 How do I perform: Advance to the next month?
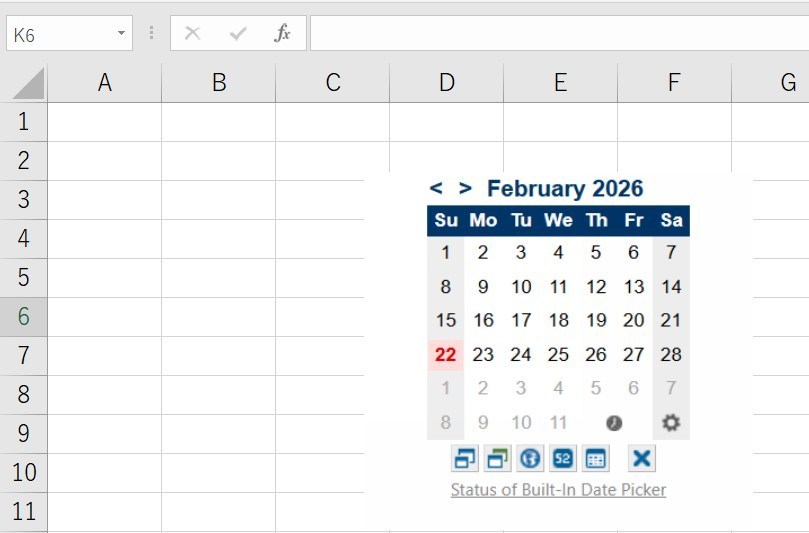(465, 188)
